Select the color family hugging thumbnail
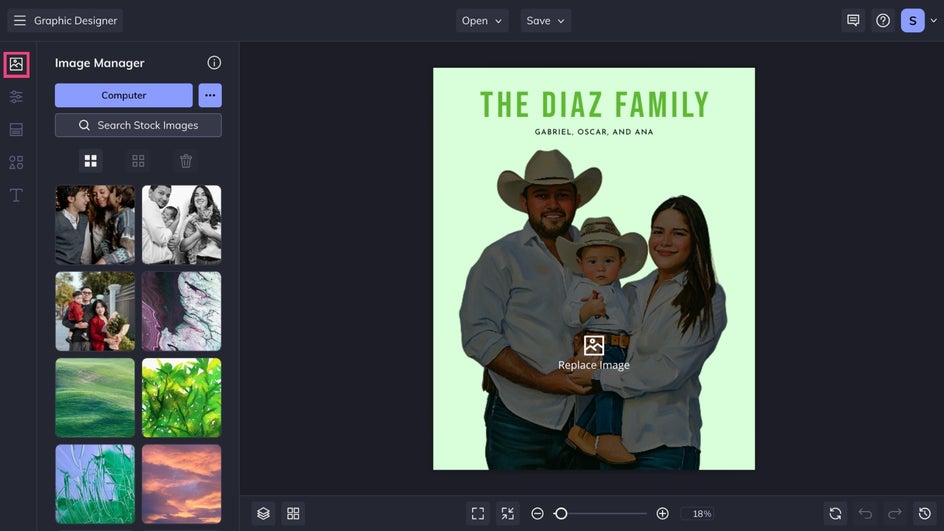 pyautogui.click(x=95, y=225)
